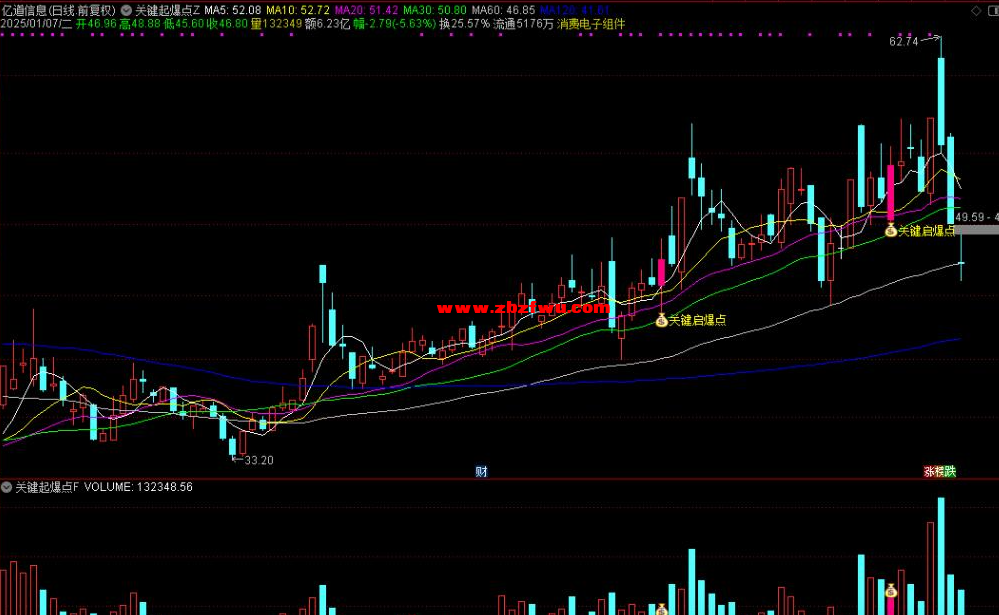Select the MA30: 50.80 moving average label

[x=435, y=10]
